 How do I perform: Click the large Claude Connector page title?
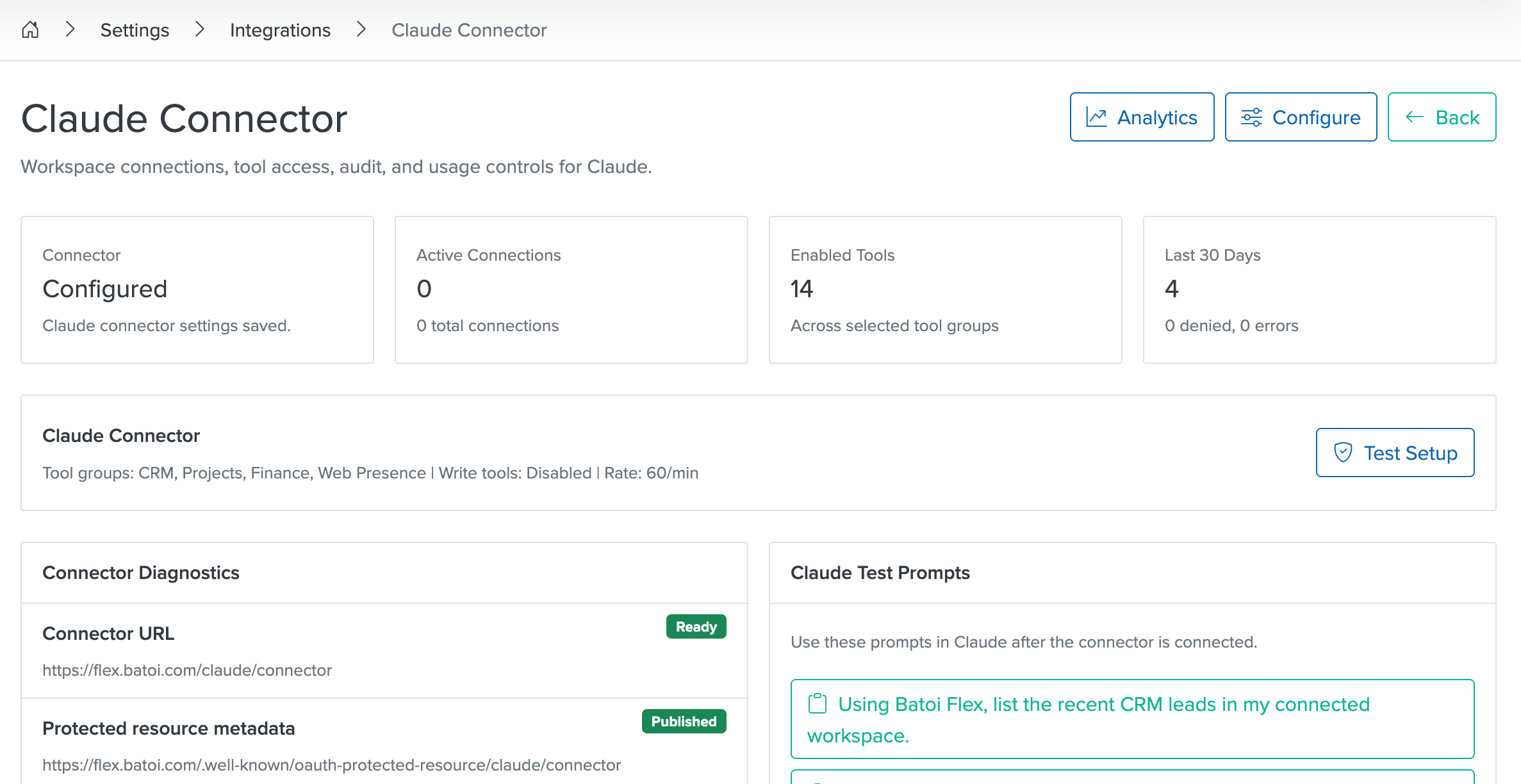[x=185, y=118]
